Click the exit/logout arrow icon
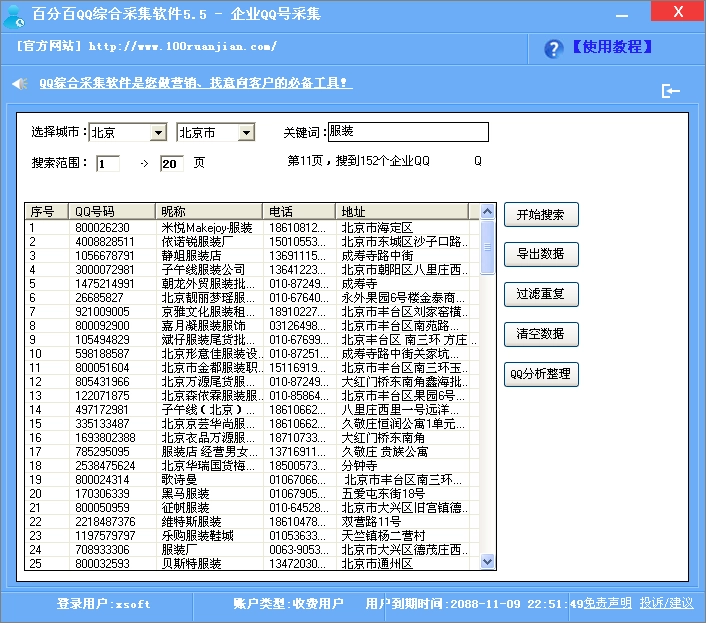 click(x=670, y=91)
